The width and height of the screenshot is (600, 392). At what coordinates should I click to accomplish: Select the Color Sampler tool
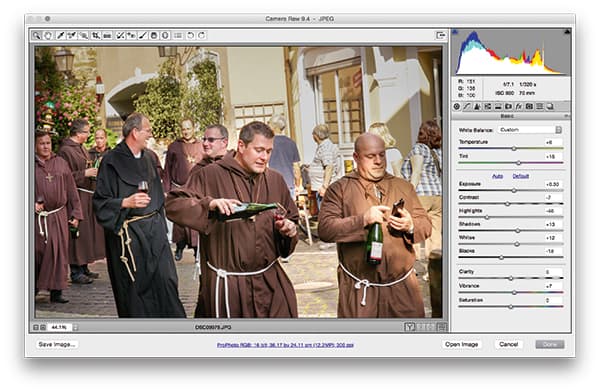(x=72, y=36)
